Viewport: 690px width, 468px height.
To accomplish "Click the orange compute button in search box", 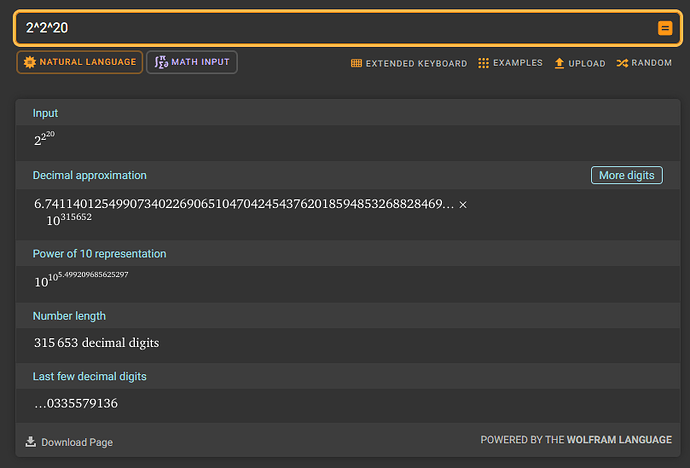I will click(665, 28).
